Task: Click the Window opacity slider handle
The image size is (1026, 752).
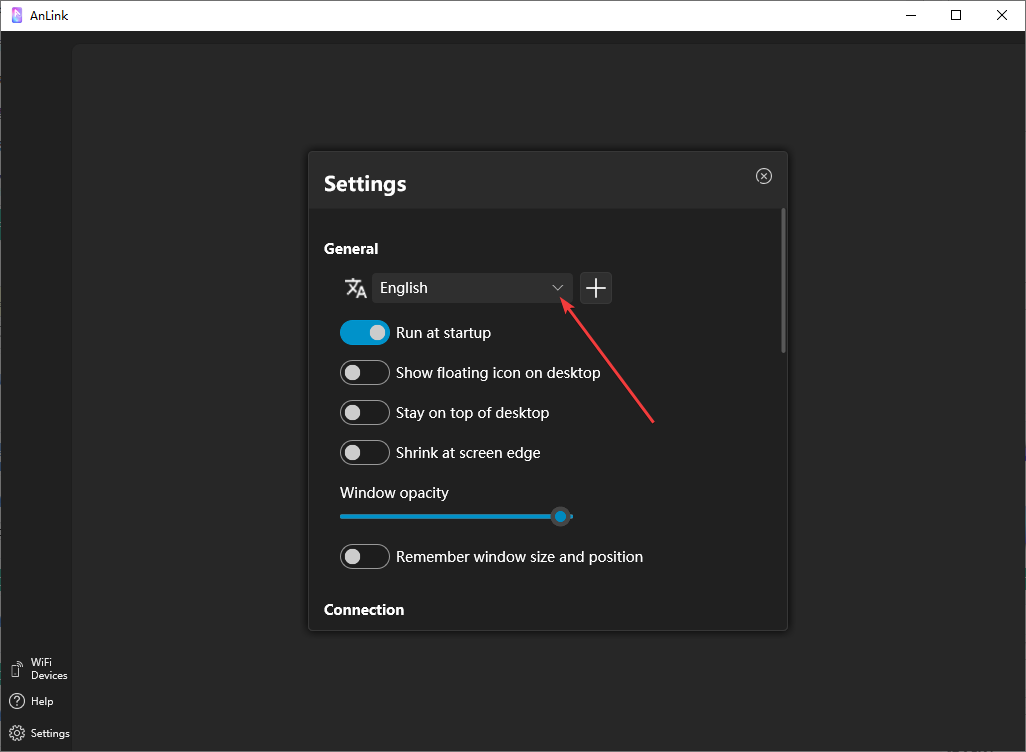Action: (561, 516)
